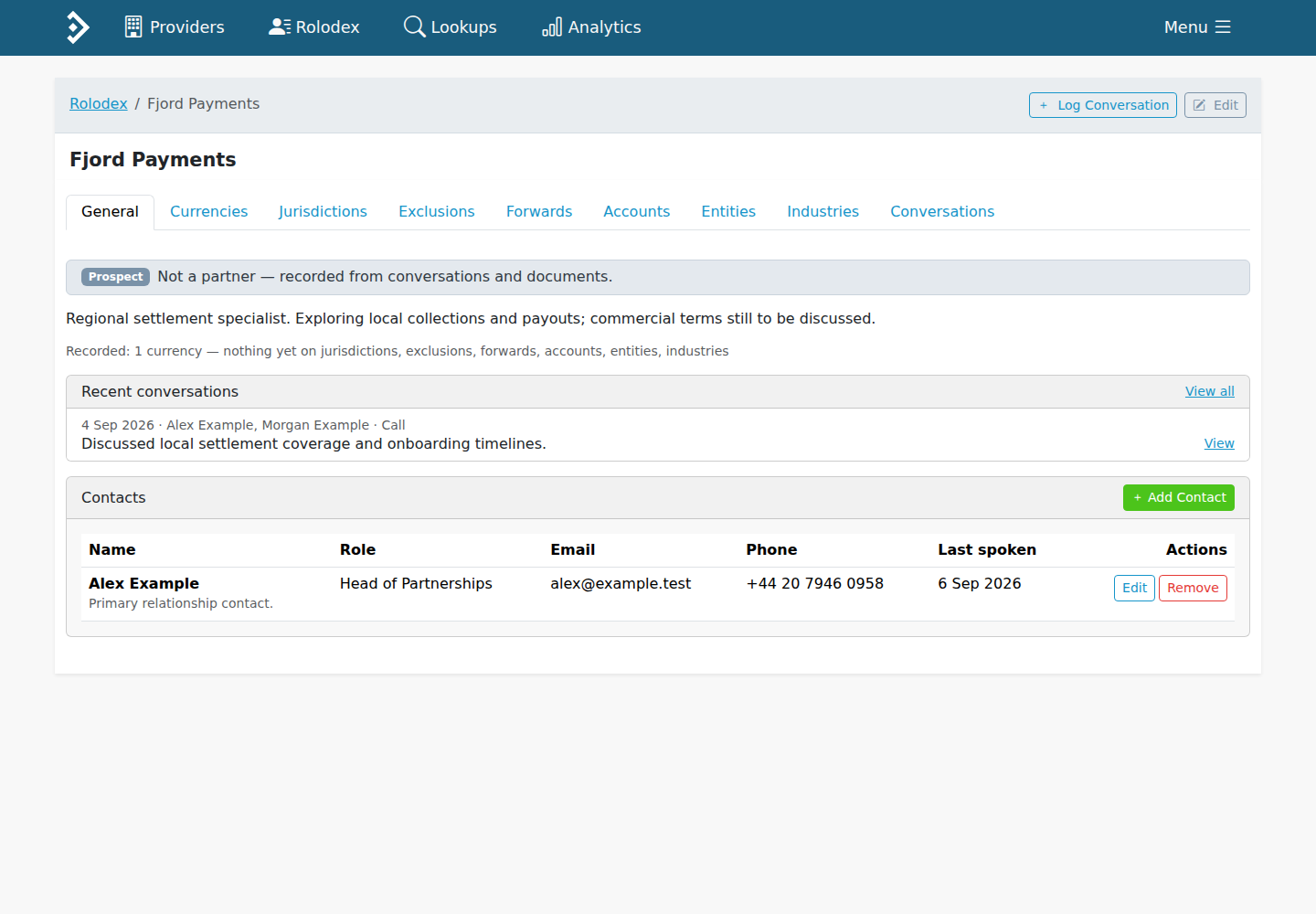This screenshot has width=1316, height=914.
Task: Click the Contacts panel title
Action: [x=113, y=497]
